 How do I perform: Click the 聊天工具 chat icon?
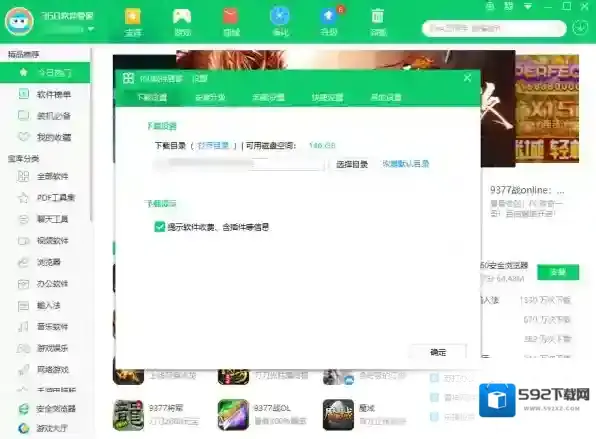23,219
